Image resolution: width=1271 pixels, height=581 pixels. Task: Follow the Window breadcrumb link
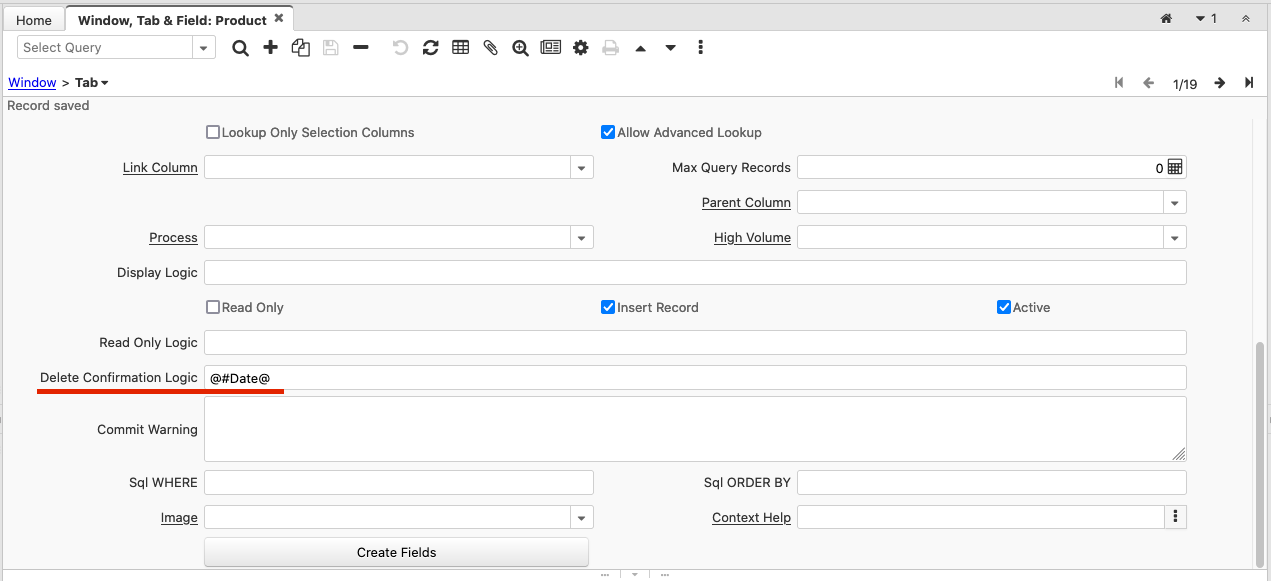coord(32,83)
